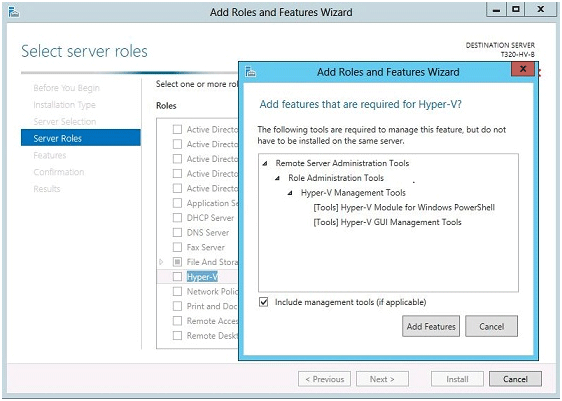The image size is (562, 401).
Task: Cancel the Hyper-V features dialog
Action: [x=491, y=326]
